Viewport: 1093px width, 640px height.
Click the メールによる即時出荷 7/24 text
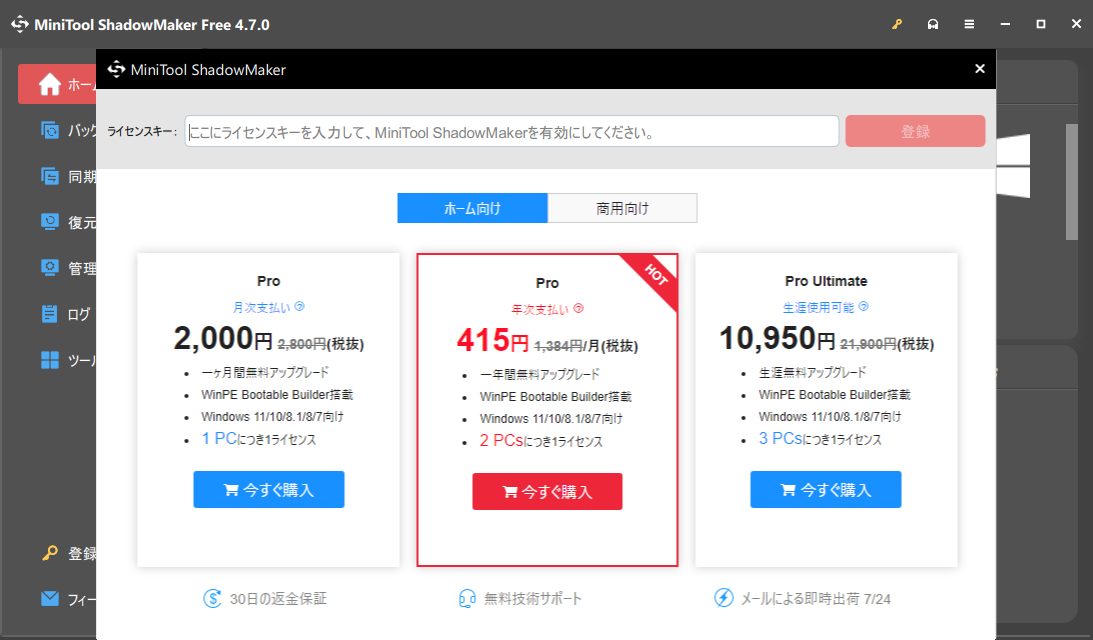point(816,599)
